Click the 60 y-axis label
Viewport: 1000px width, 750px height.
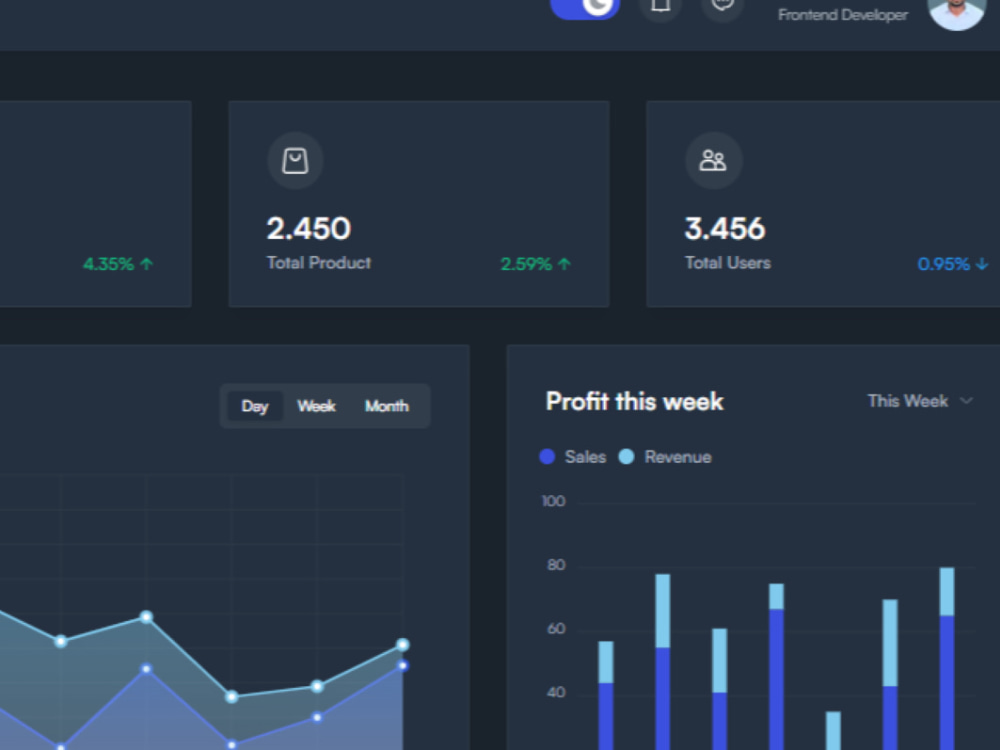[556, 629]
